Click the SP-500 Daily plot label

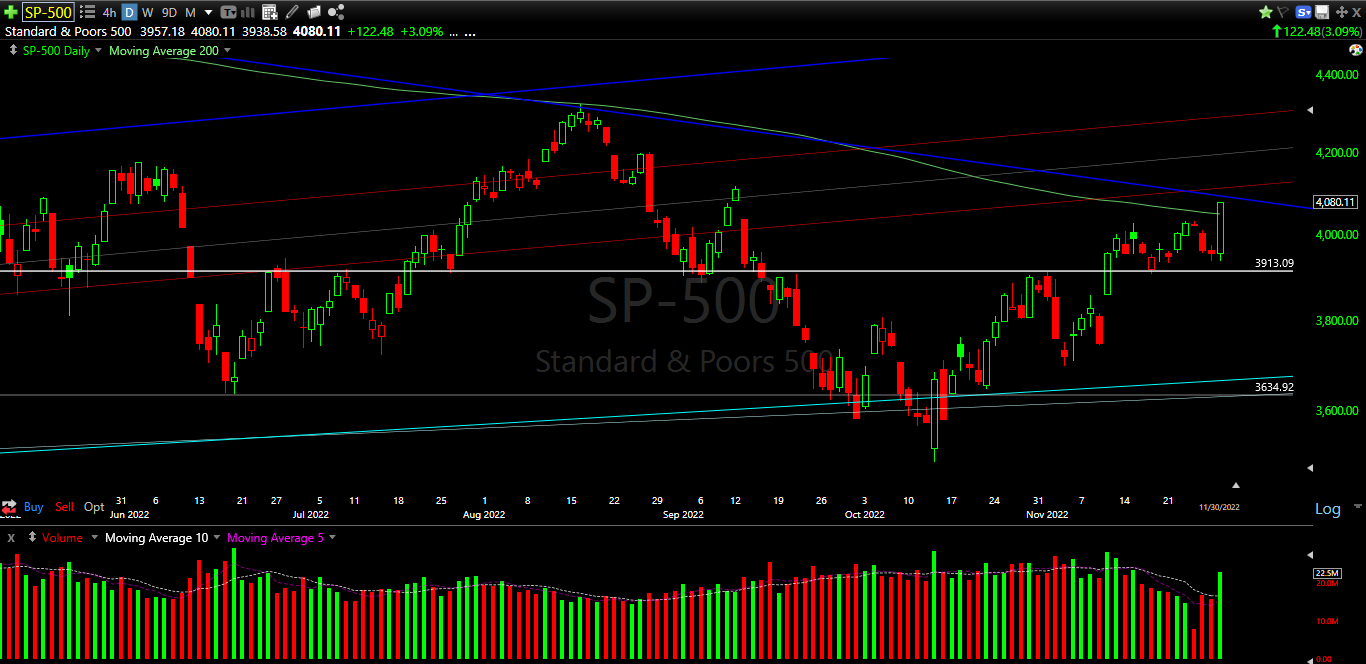click(56, 51)
